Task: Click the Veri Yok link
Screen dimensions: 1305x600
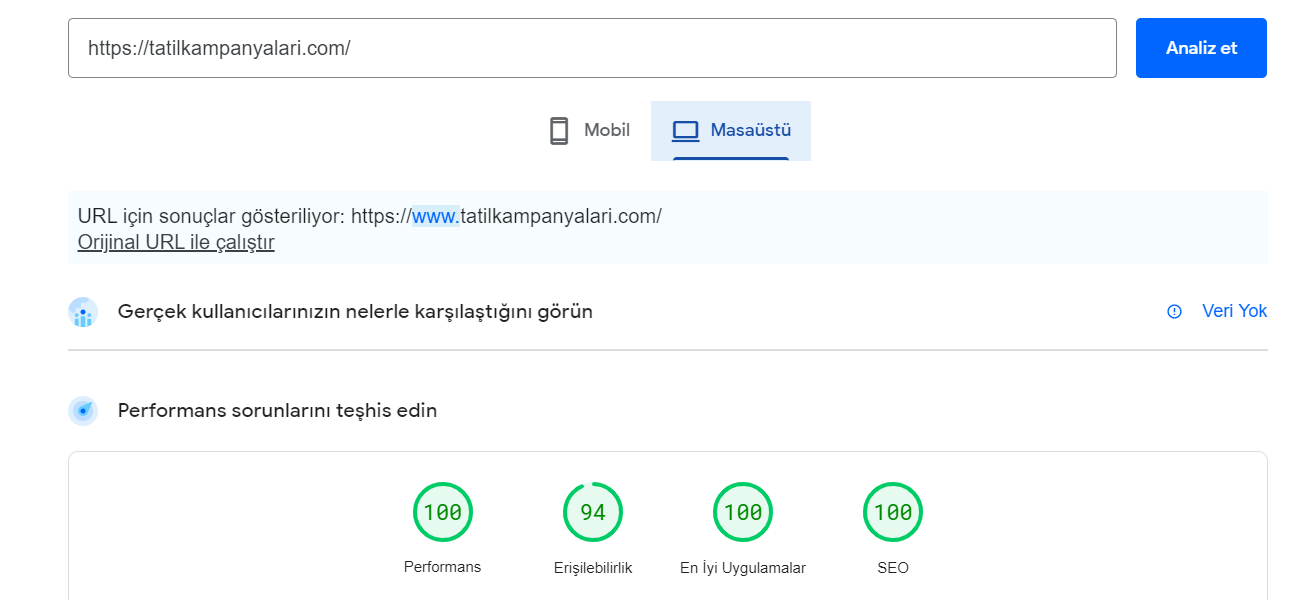Action: coord(1234,311)
